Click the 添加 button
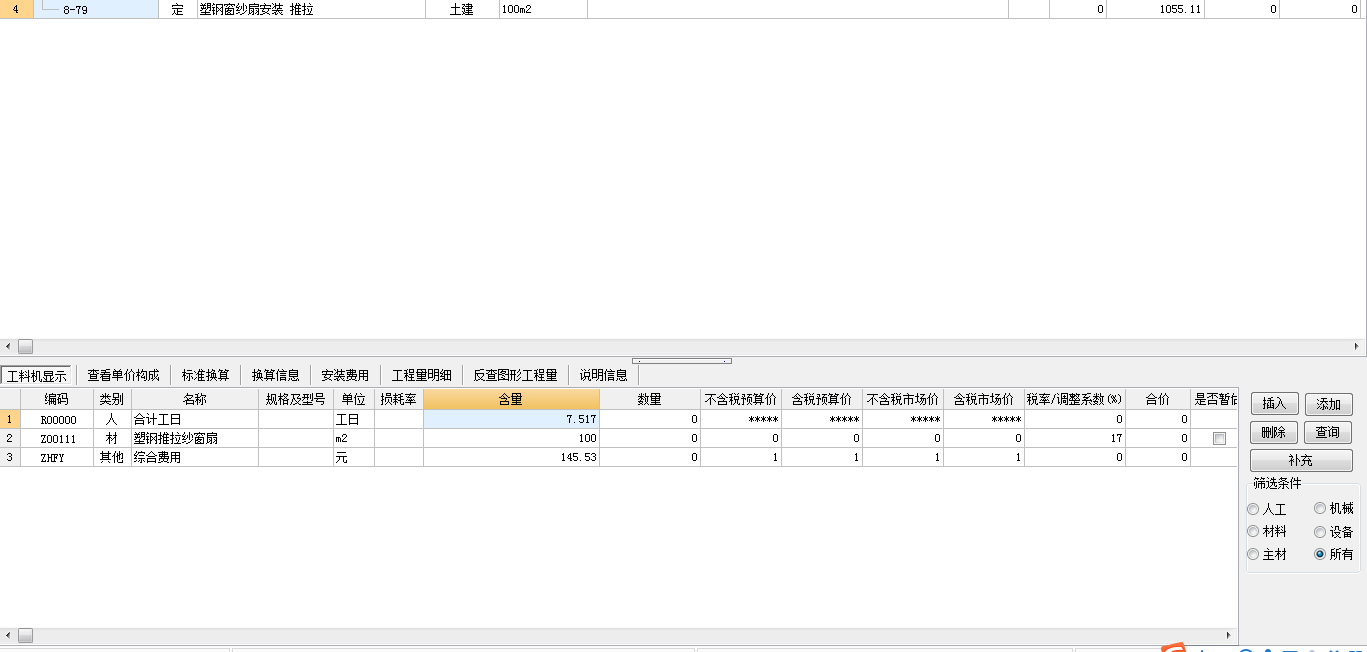Viewport: 1367px width, 652px height. click(x=1328, y=404)
